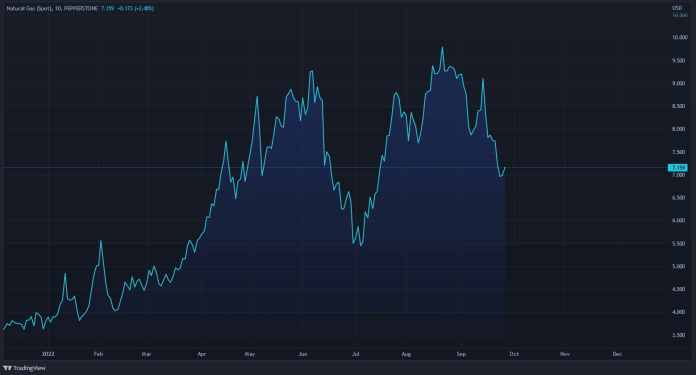696x375 pixels.
Task: Click the highlighted 7.159 price axis tag
Action: pos(678,168)
